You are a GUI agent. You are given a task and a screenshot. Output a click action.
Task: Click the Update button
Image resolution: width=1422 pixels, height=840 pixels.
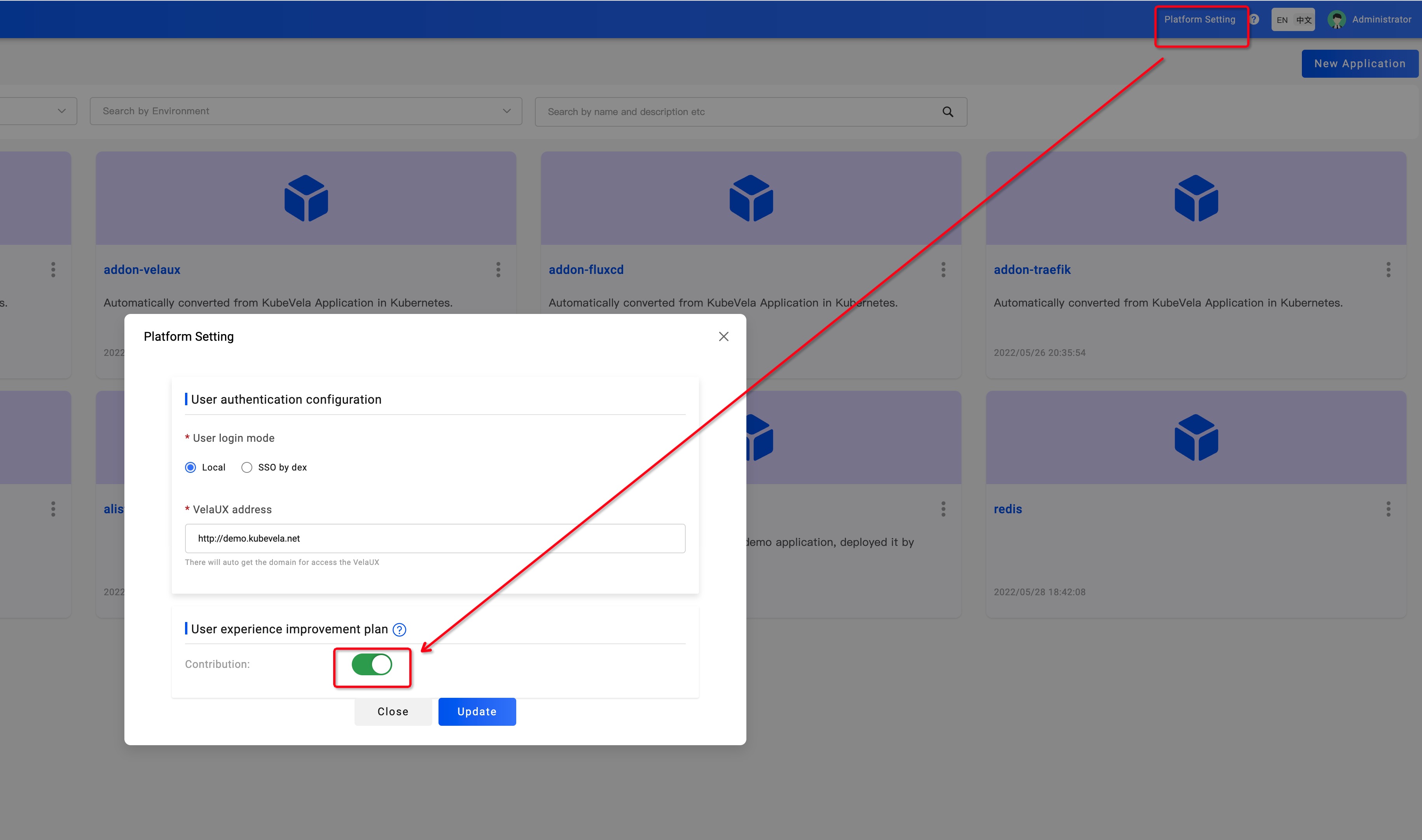pyautogui.click(x=477, y=711)
